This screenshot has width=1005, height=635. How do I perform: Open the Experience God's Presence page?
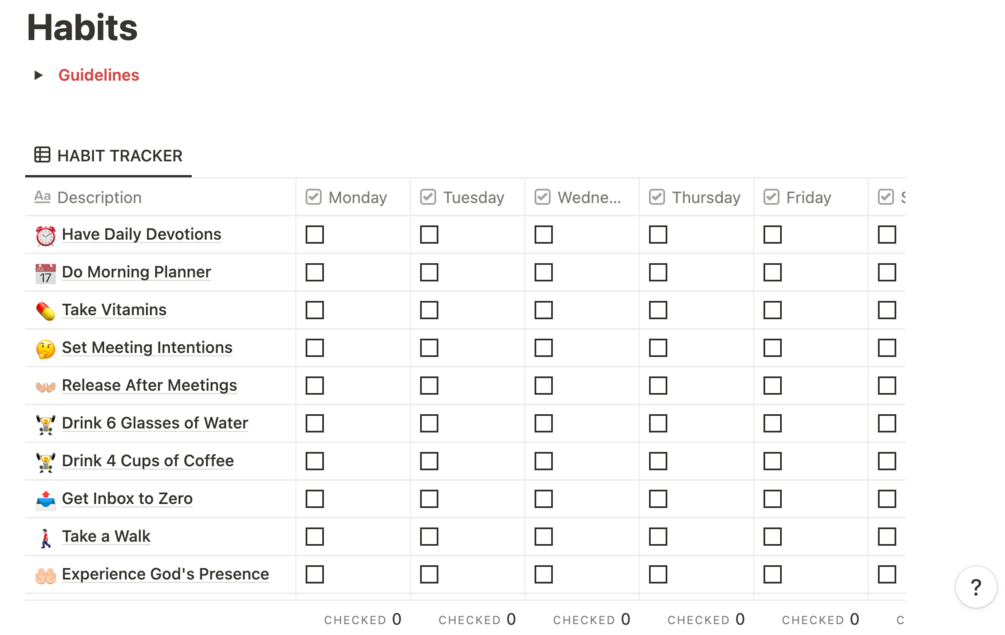(x=165, y=574)
